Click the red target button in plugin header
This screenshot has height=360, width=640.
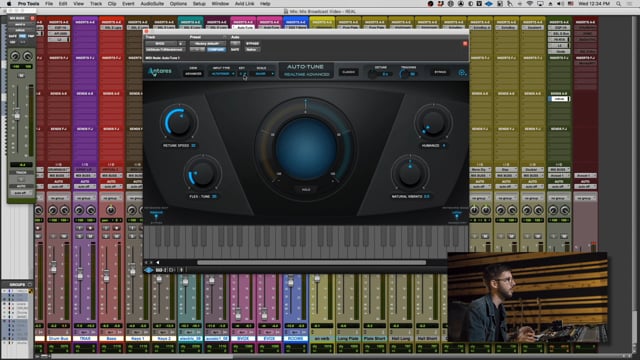(465, 43)
